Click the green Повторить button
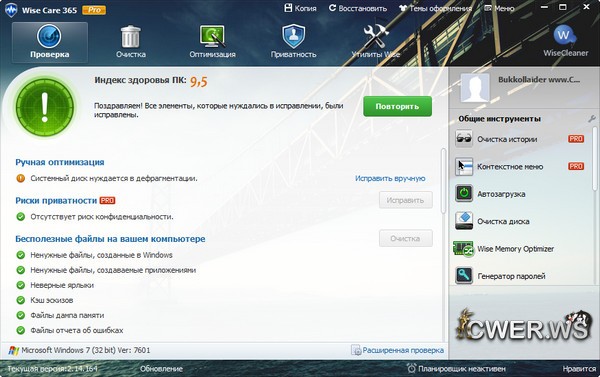 click(x=397, y=106)
